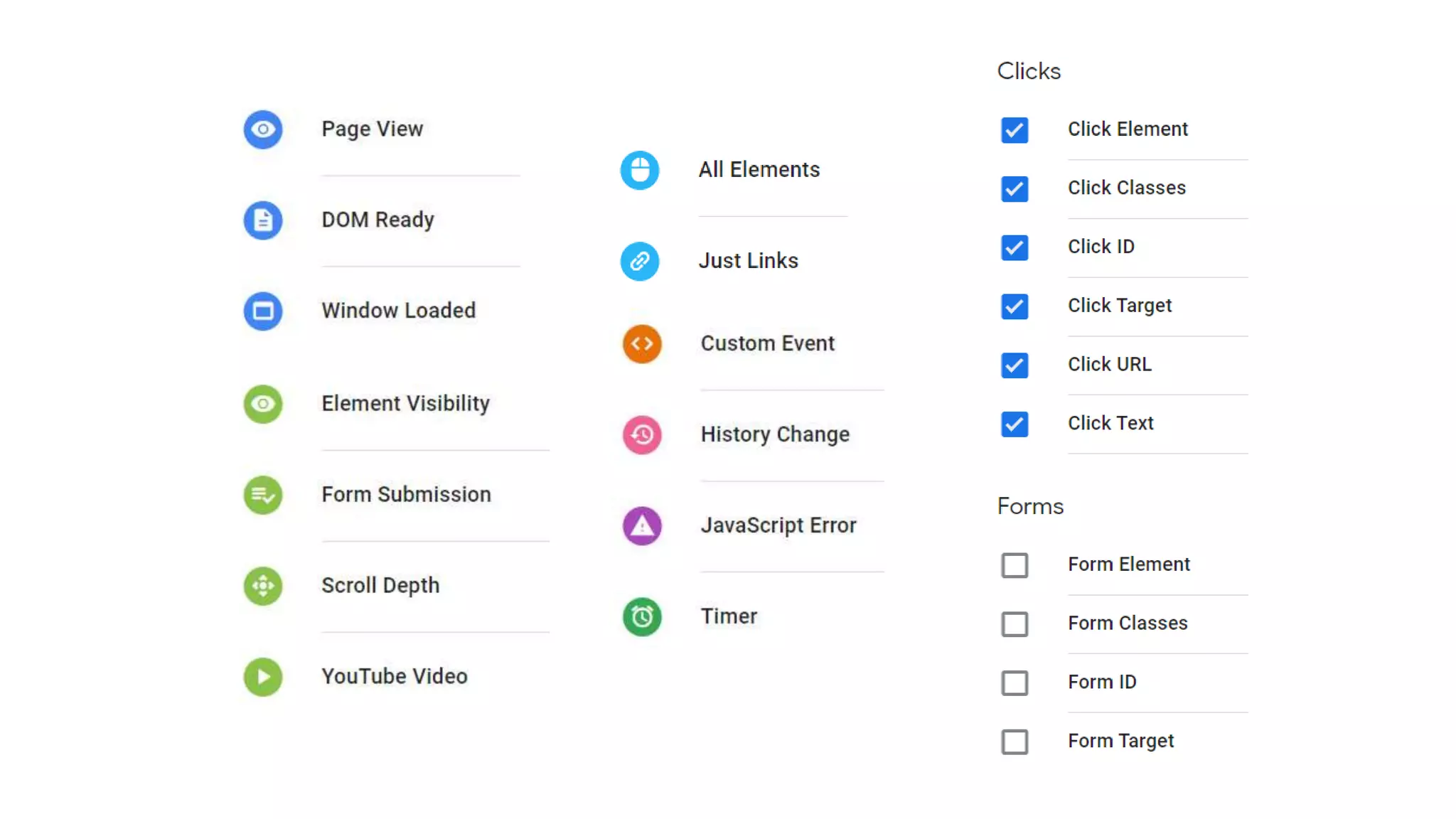Select the DOM Ready document icon
The width and height of the screenshot is (1456, 819).
(263, 220)
